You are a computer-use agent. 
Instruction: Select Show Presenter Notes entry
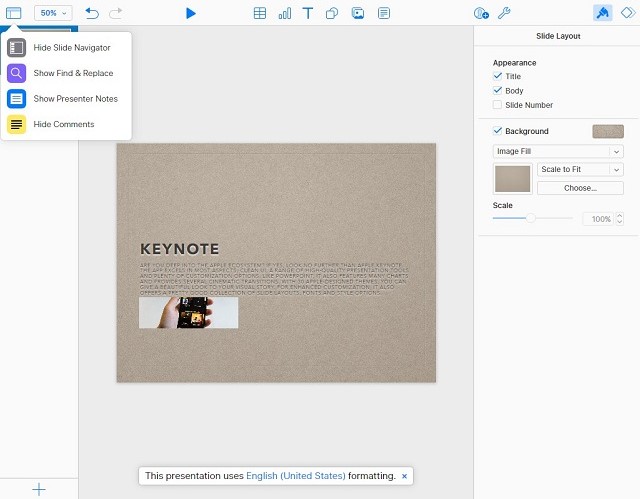66,99
